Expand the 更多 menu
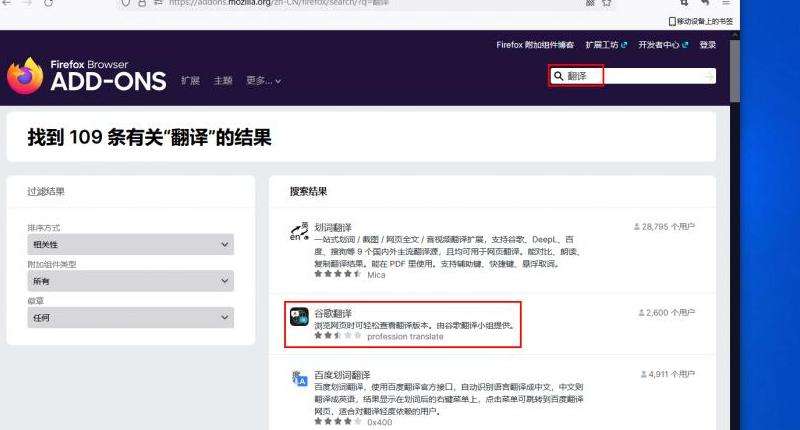This screenshot has width=800, height=430. (x=263, y=80)
